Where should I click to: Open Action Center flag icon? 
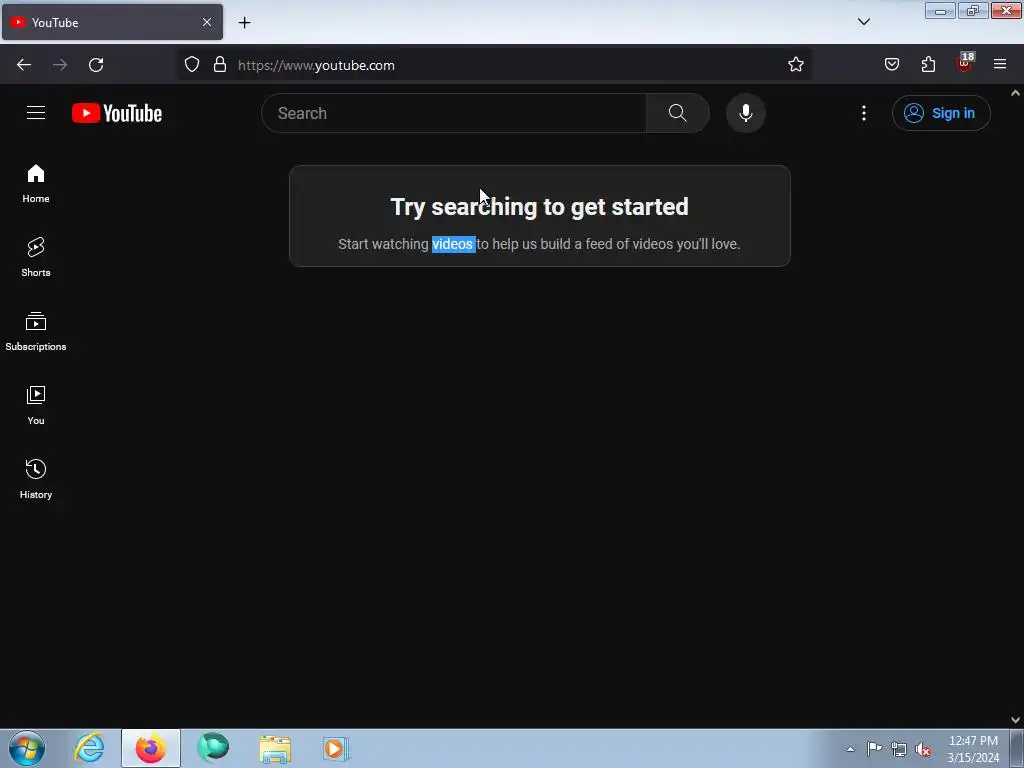coord(874,749)
